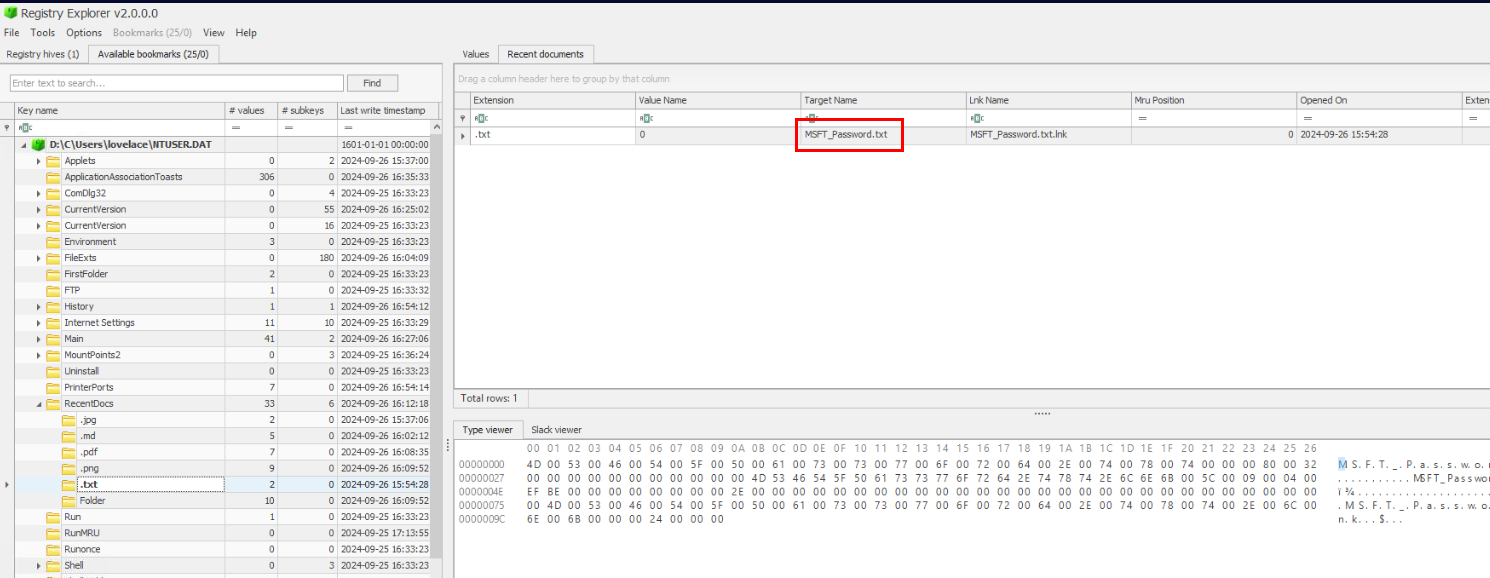Open the Options menu
1490x578 pixels.
click(x=84, y=33)
